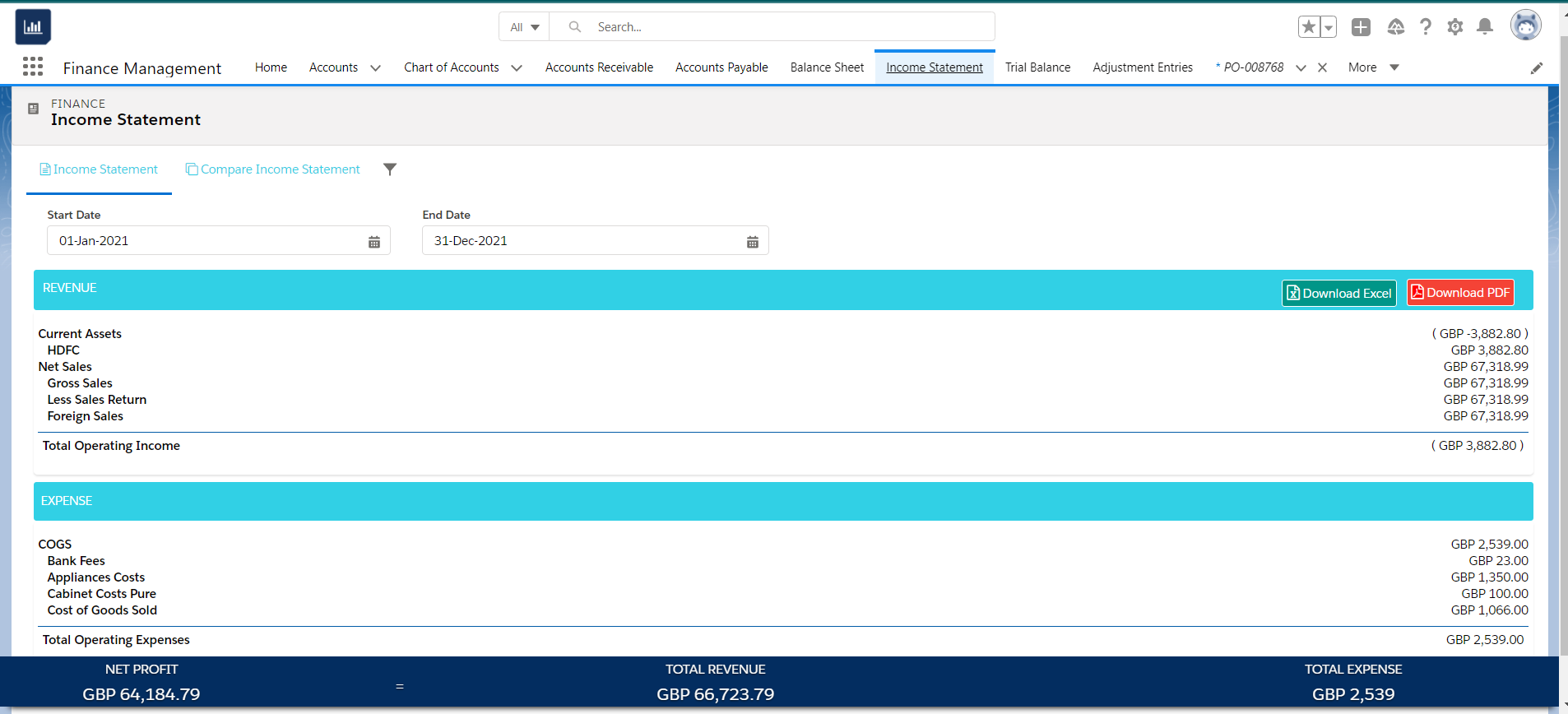Expand the Accounts menu chevron
This screenshot has height=714, width=1568.
point(375,68)
